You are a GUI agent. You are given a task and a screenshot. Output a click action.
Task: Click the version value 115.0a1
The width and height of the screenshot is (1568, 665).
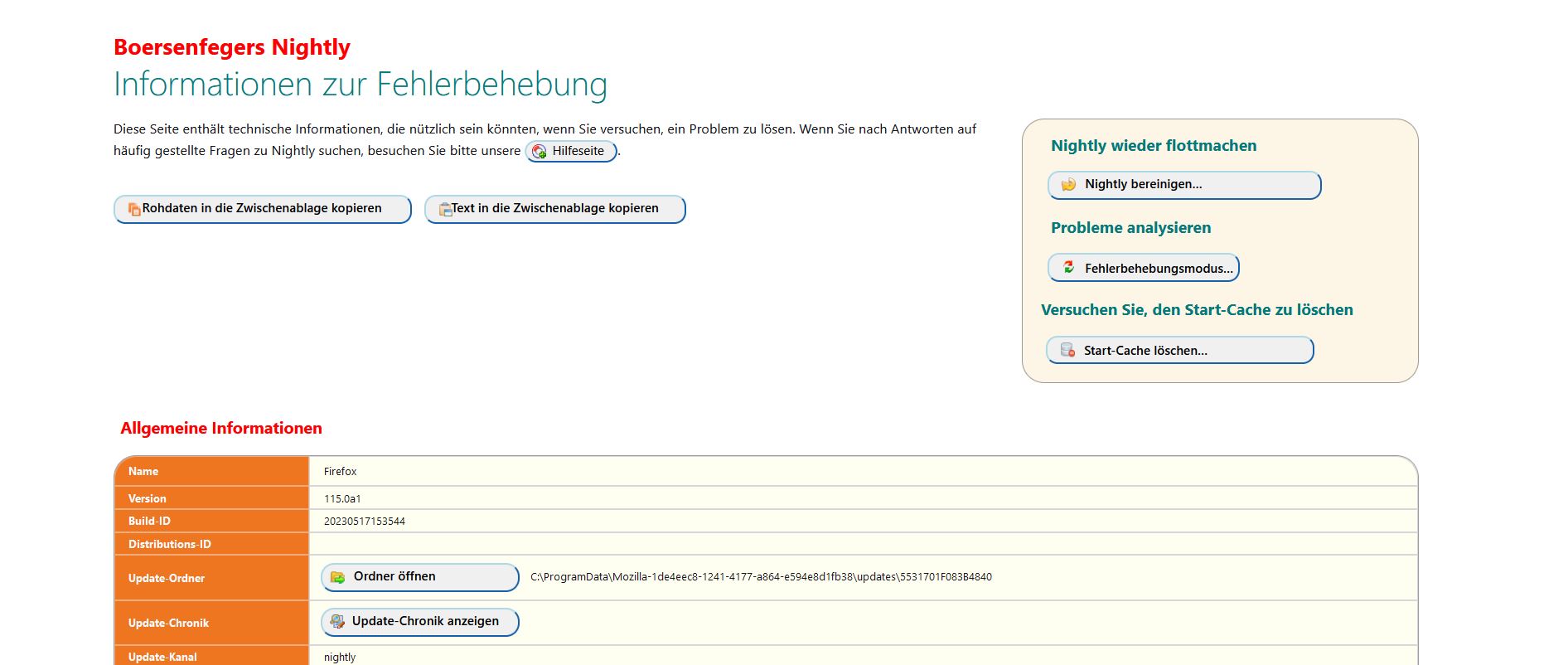[x=342, y=499]
